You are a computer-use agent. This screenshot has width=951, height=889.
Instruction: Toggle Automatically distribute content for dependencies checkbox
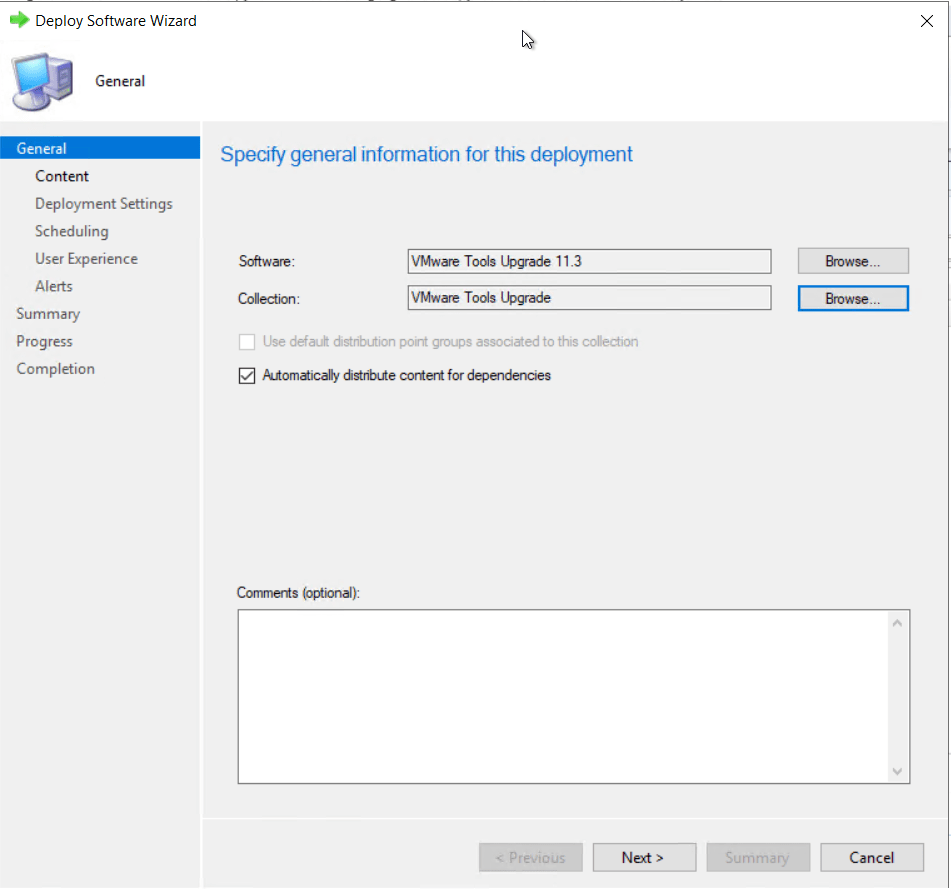[x=247, y=376]
